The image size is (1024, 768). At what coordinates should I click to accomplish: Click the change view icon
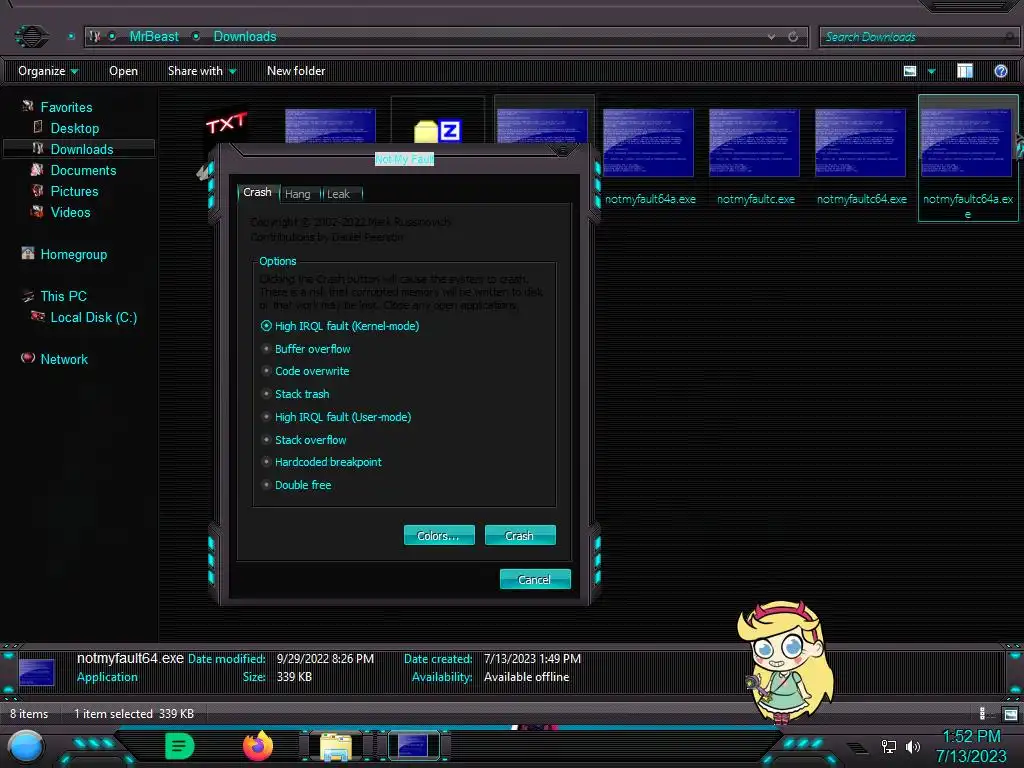point(910,71)
